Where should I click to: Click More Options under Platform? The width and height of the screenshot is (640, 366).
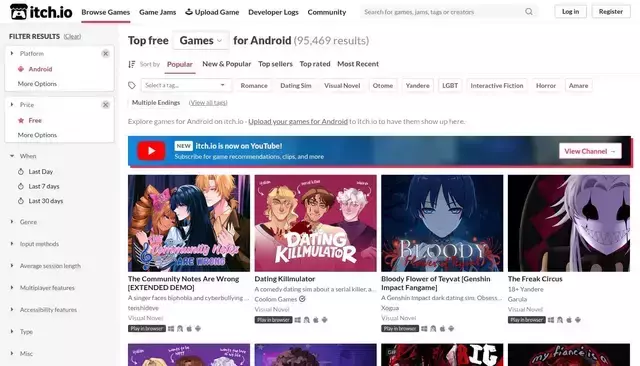coord(37,84)
